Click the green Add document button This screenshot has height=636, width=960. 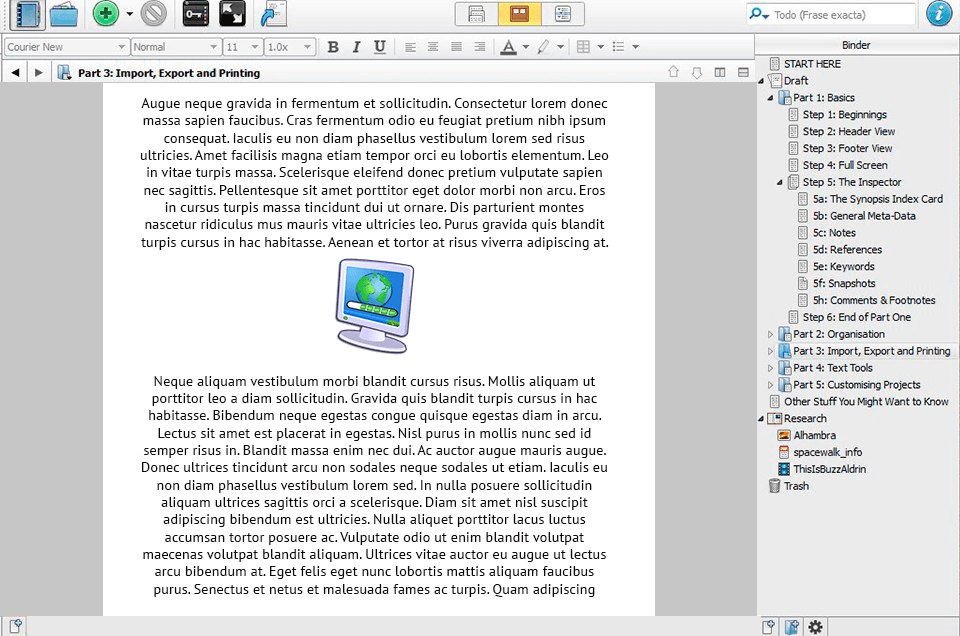(x=105, y=13)
